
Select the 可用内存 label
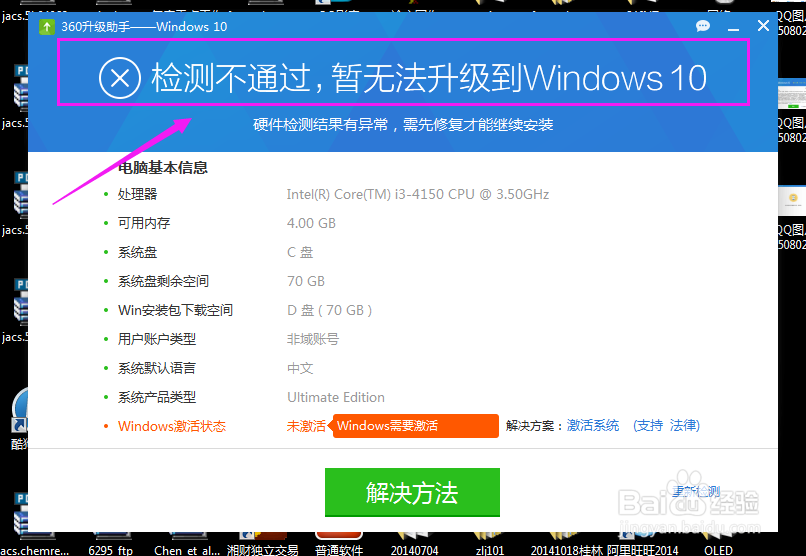click(144, 223)
